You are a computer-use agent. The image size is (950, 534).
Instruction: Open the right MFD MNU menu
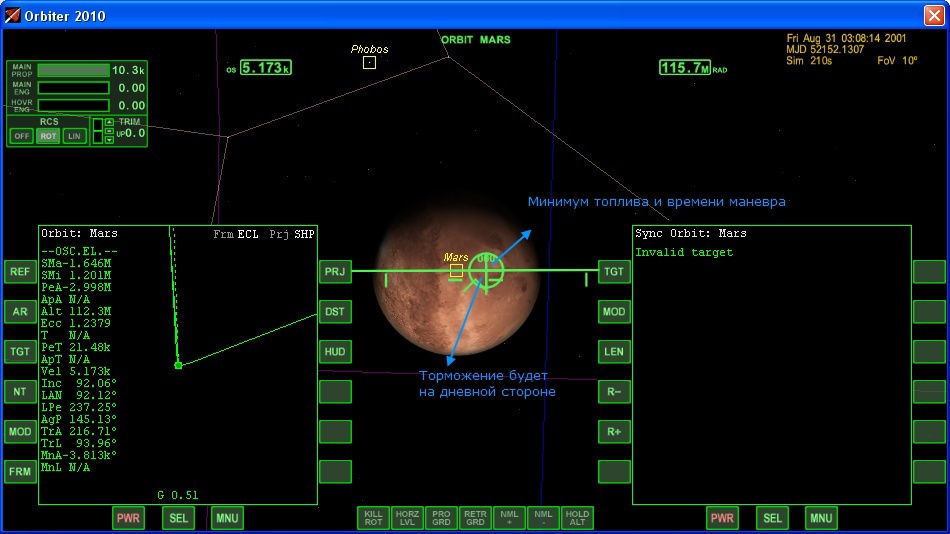[x=821, y=518]
